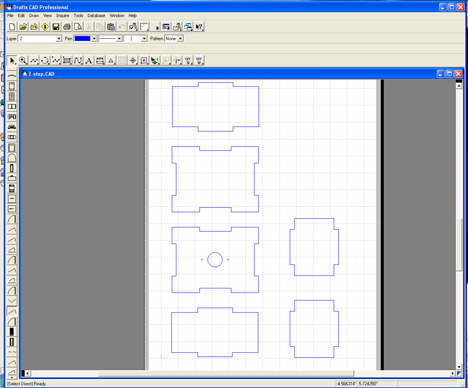Save the drawing with the floppy disk icon
The width and height of the screenshot is (468, 388).
pyautogui.click(x=56, y=27)
